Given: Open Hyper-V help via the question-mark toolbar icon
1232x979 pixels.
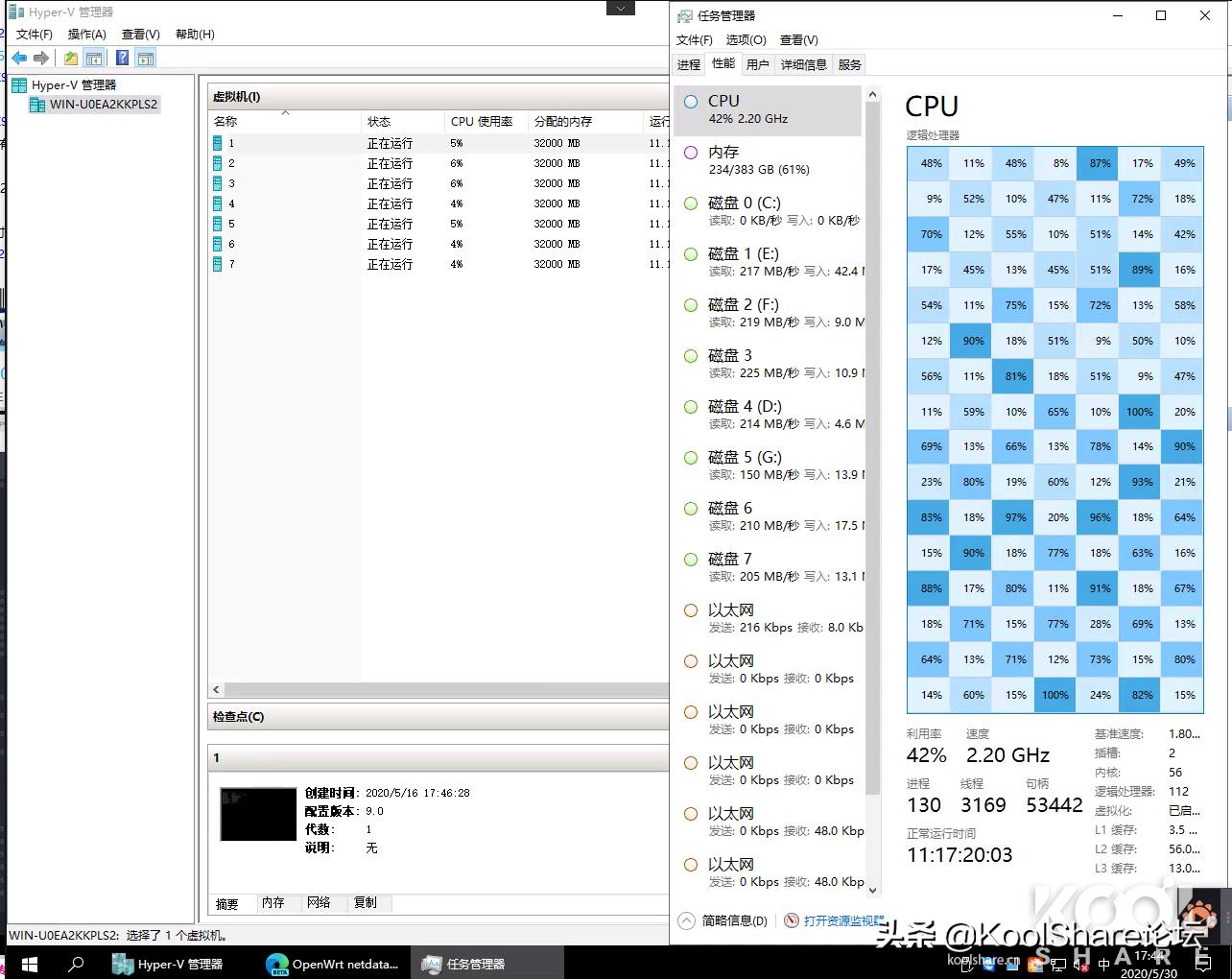Looking at the screenshot, I should tap(121, 57).
